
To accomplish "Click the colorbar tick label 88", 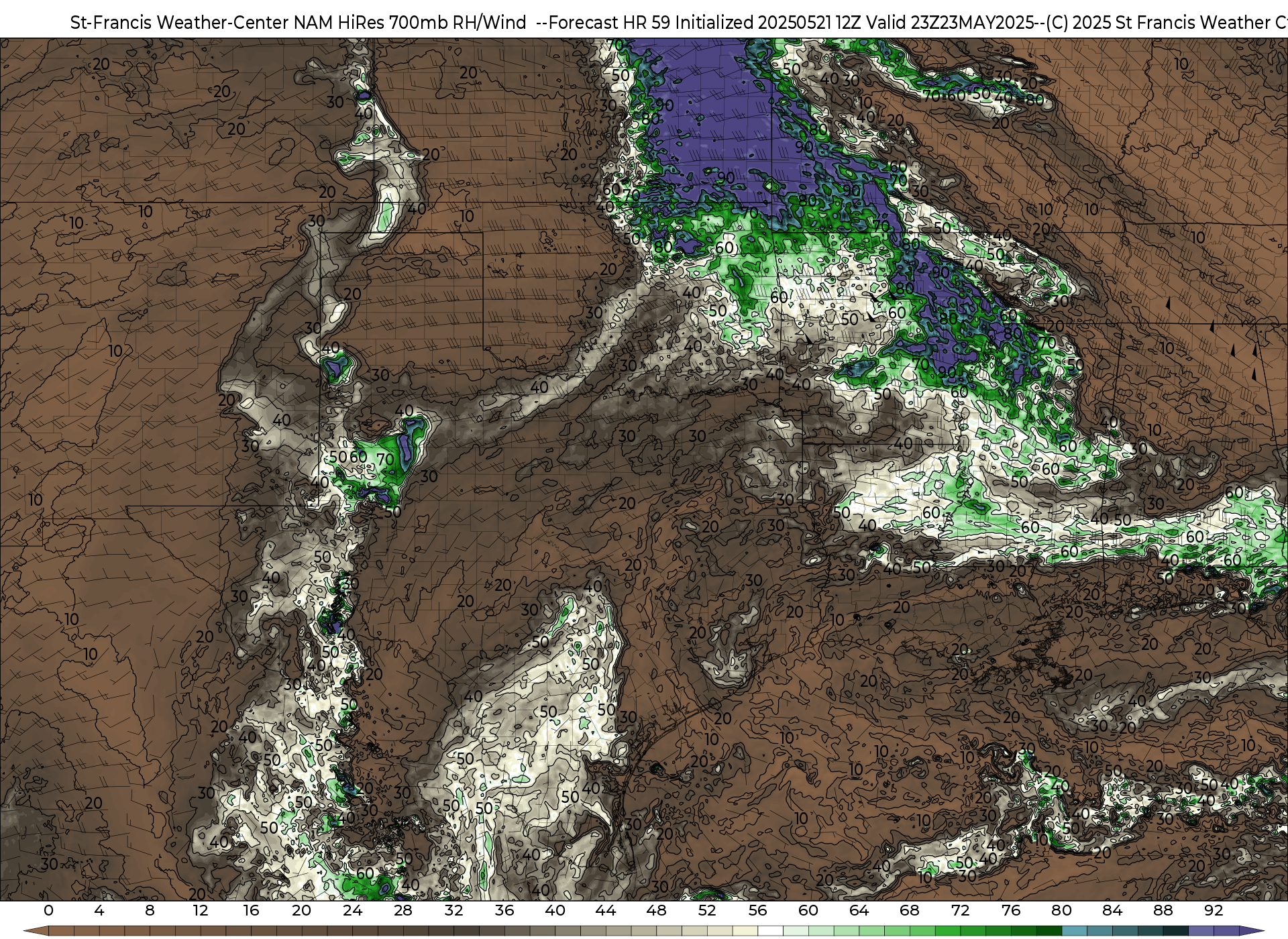I will (x=1163, y=911).
